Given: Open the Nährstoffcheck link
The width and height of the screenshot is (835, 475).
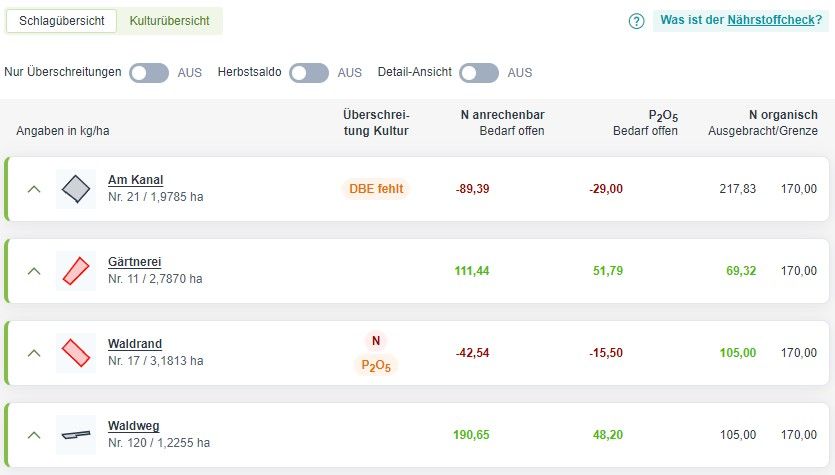Looking at the screenshot, I should click(x=771, y=20).
